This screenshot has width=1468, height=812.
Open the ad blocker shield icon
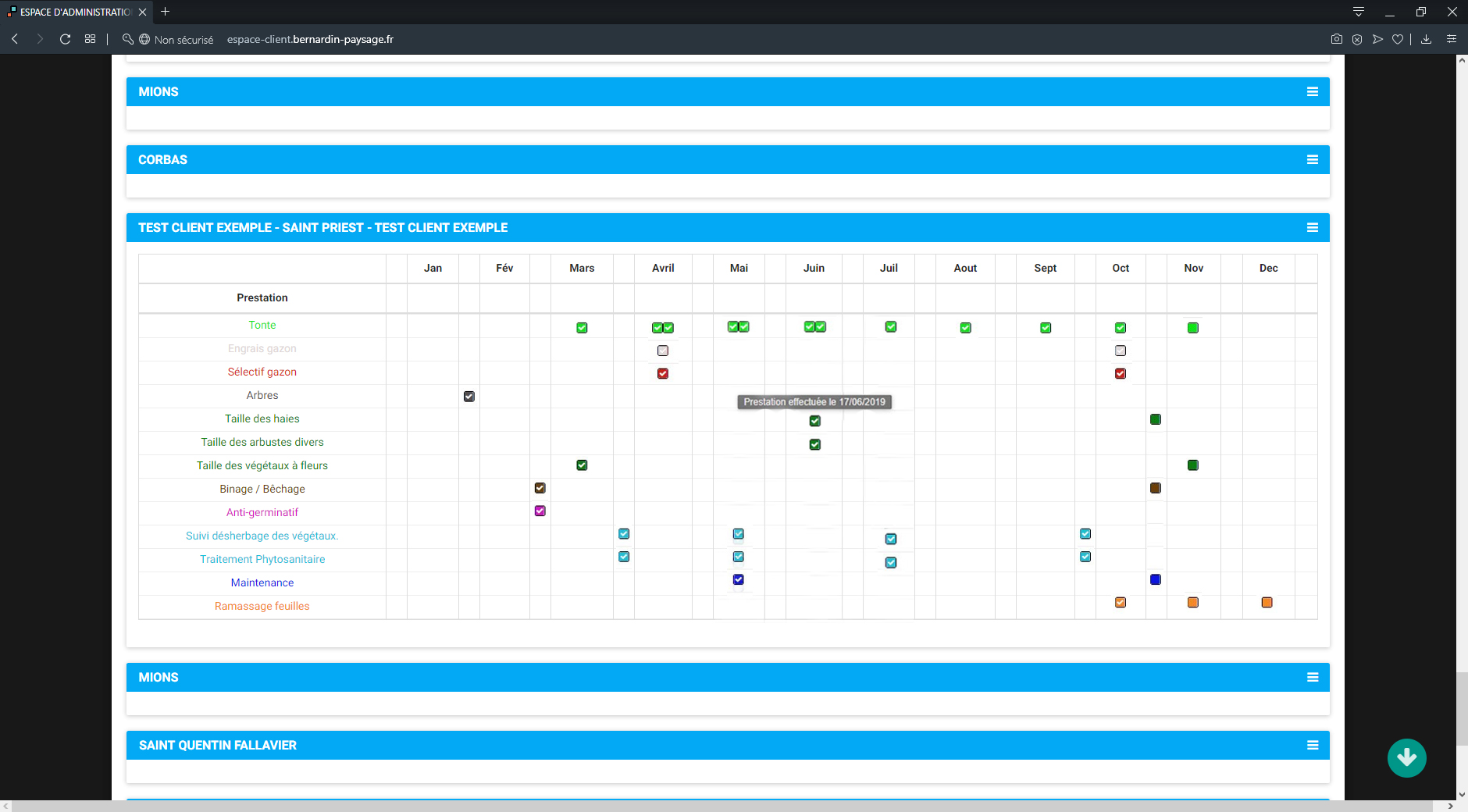point(1357,39)
